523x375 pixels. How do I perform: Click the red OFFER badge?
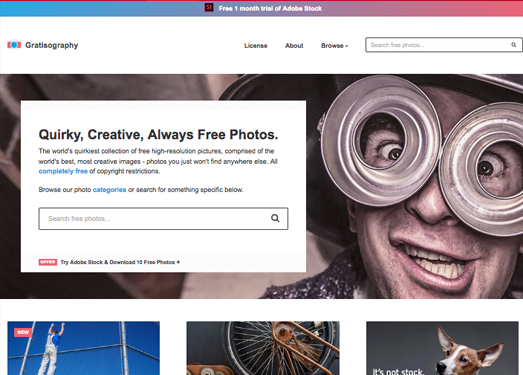pyautogui.click(x=48, y=262)
